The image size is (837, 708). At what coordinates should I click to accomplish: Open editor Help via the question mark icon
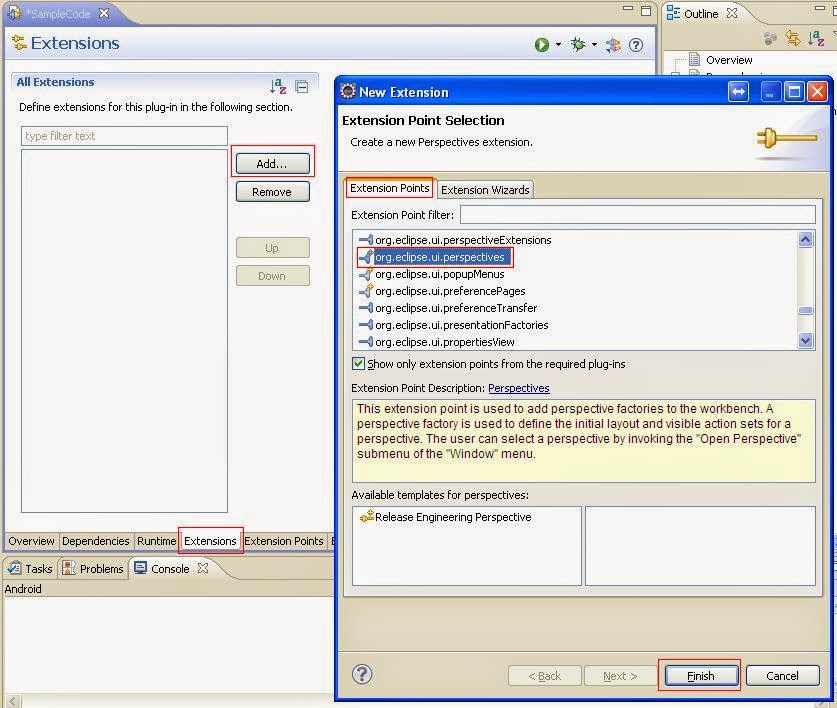pyautogui.click(x=636, y=44)
